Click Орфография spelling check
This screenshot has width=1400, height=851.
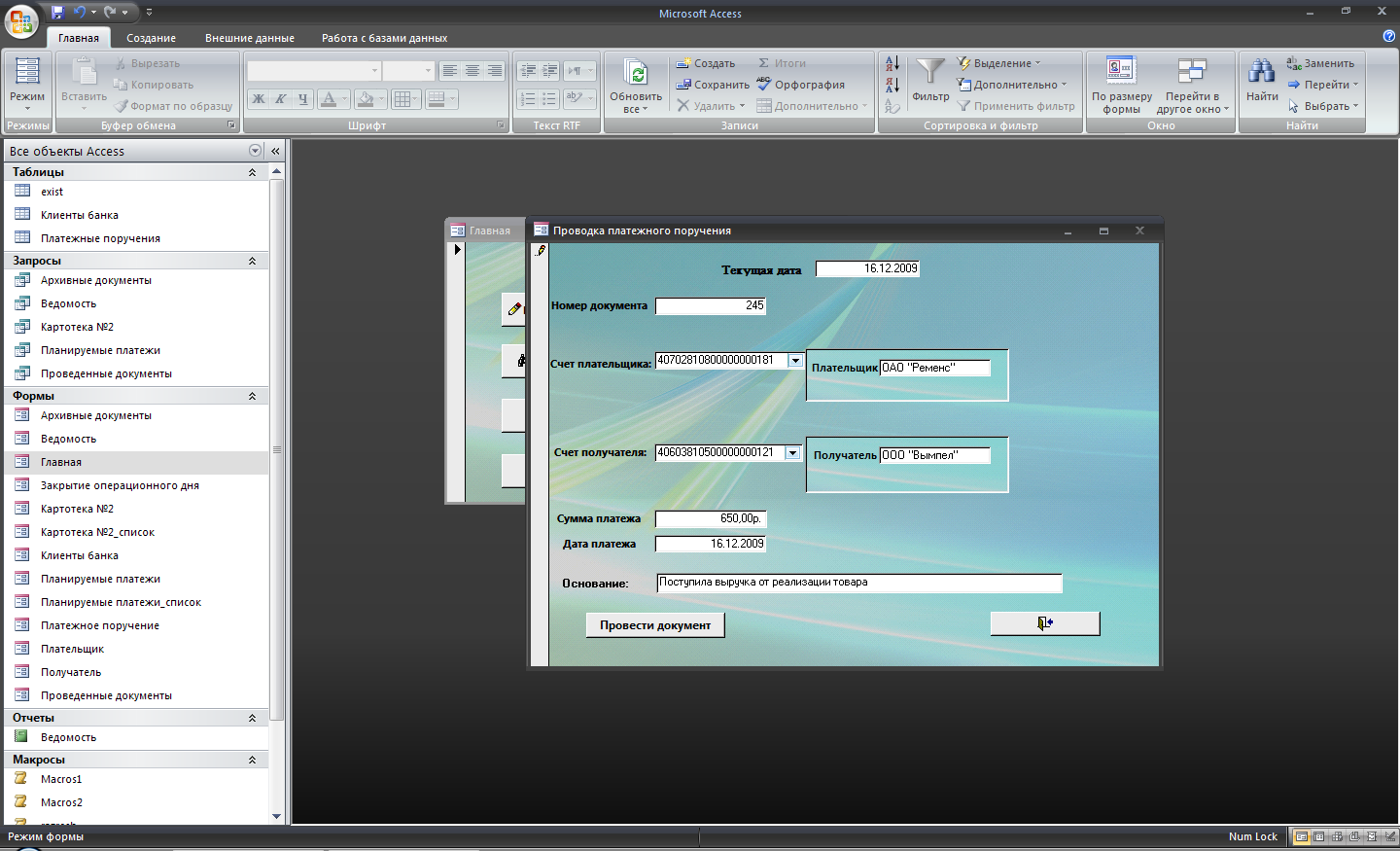pos(801,85)
